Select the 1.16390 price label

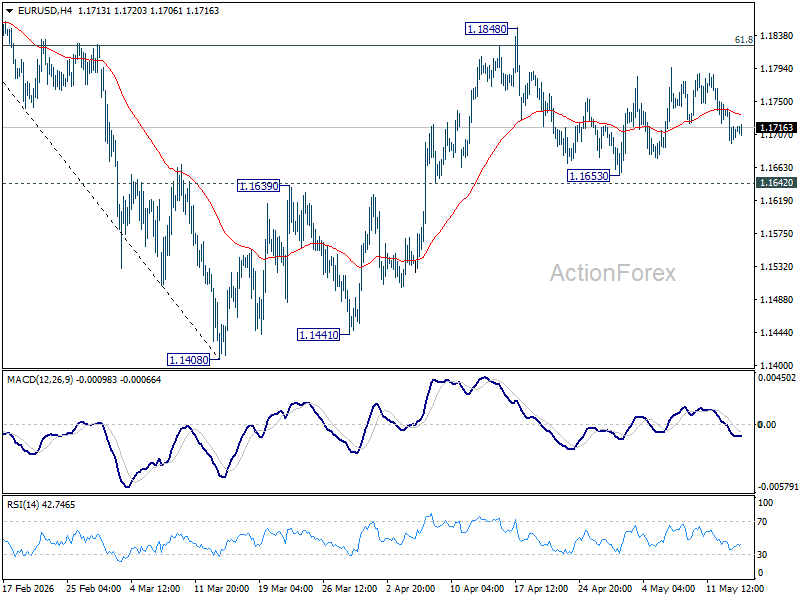click(259, 186)
